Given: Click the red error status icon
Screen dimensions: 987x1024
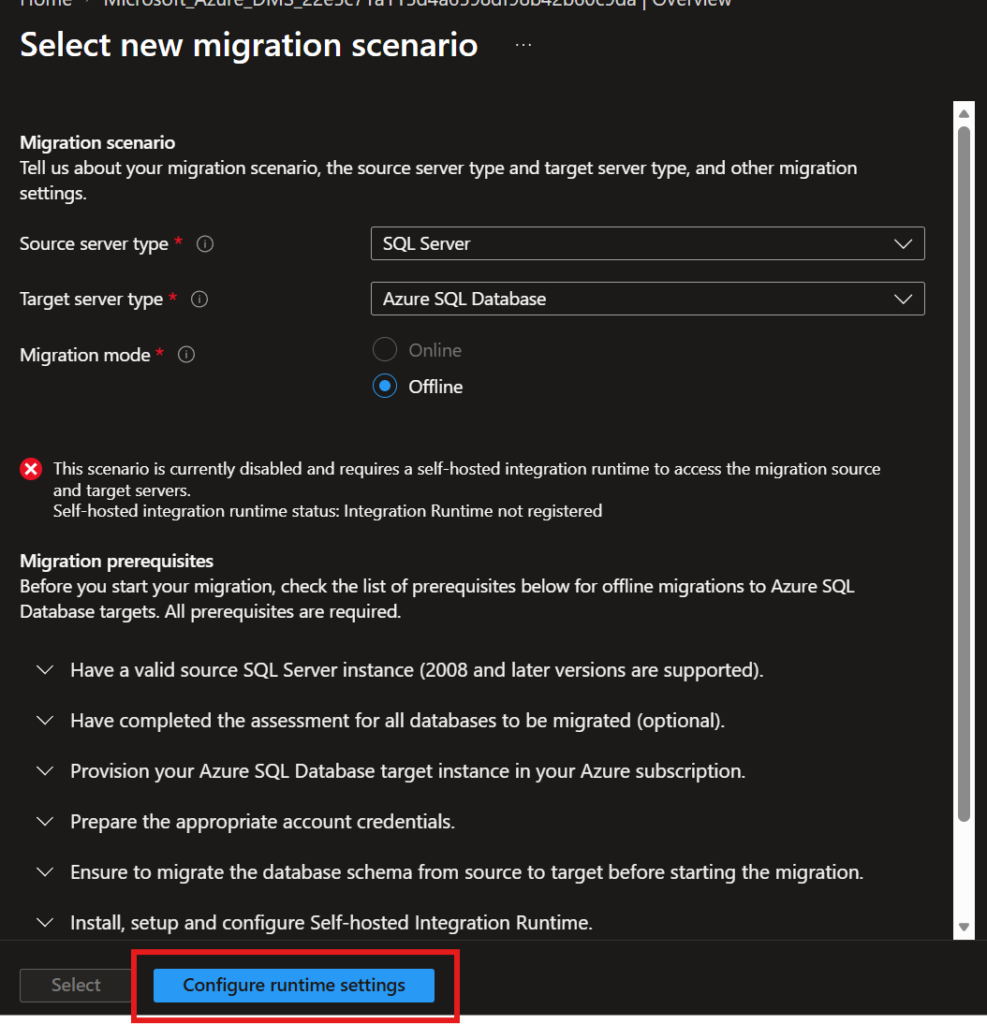Looking at the screenshot, I should (x=32, y=469).
